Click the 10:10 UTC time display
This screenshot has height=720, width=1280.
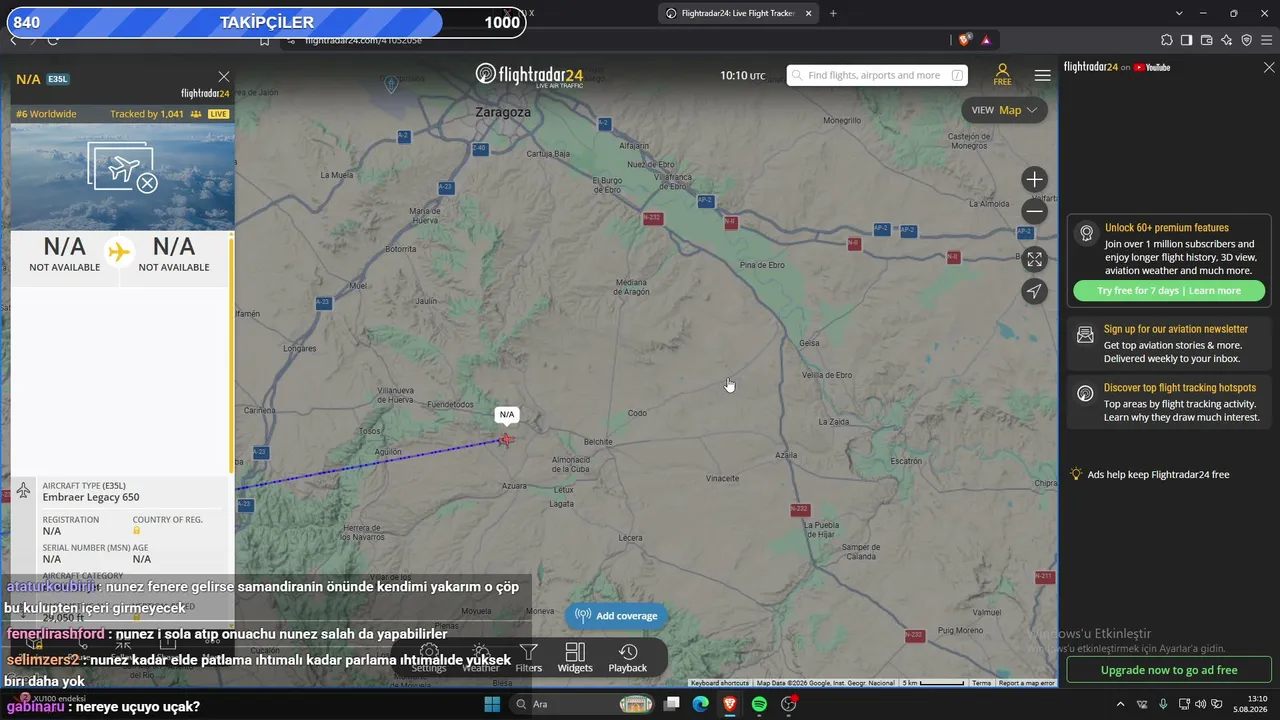(x=743, y=75)
